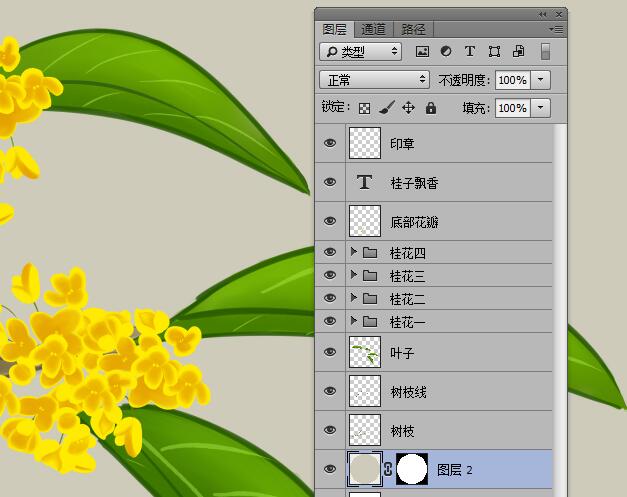Hide the 树枝线 layer

329,391
